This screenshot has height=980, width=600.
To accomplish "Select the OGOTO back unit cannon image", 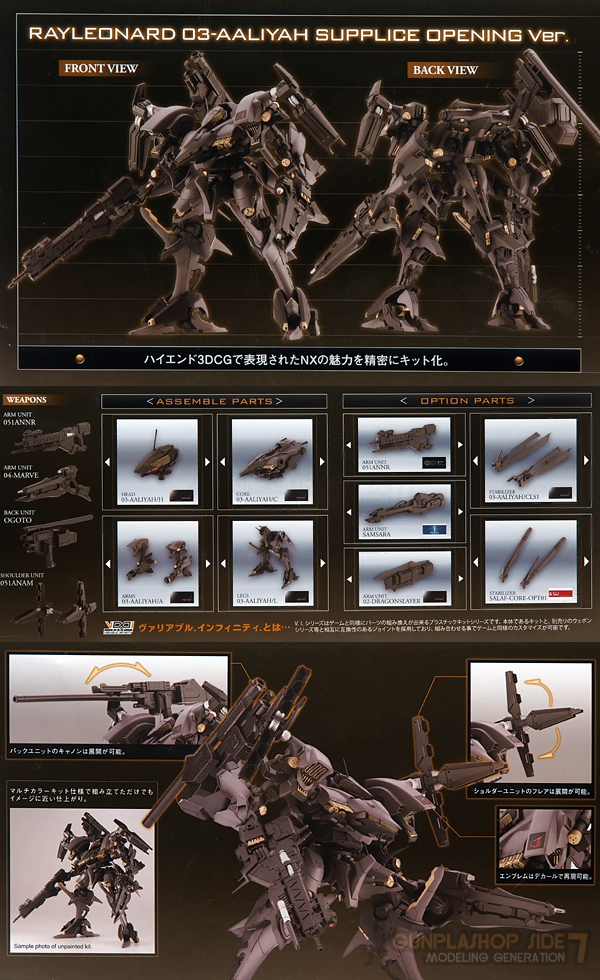I will point(56,539).
